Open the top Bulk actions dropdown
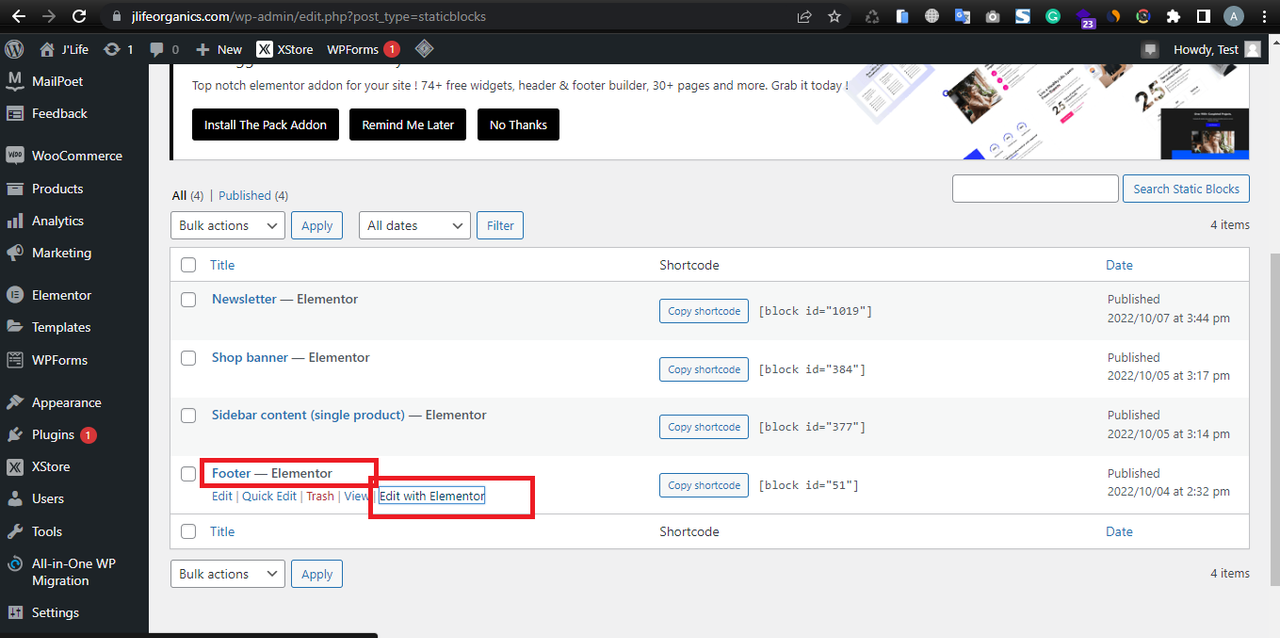1280x638 pixels. point(228,226)
